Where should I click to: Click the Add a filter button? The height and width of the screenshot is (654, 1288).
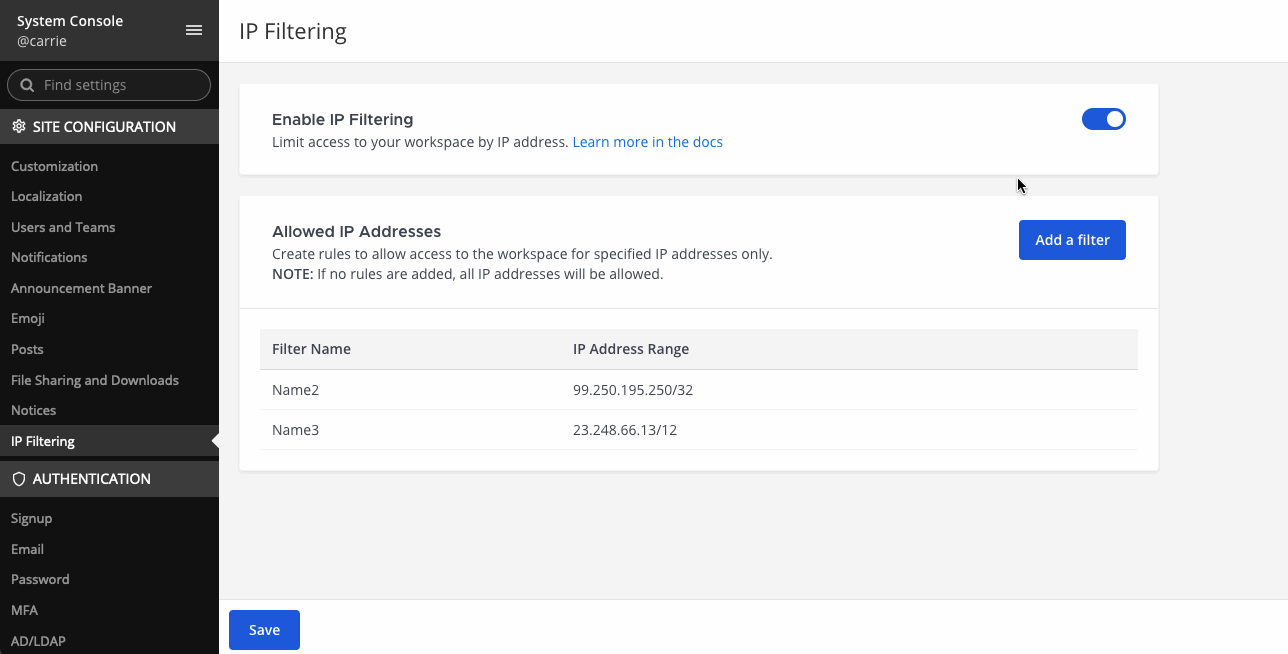pos(1072,240)
